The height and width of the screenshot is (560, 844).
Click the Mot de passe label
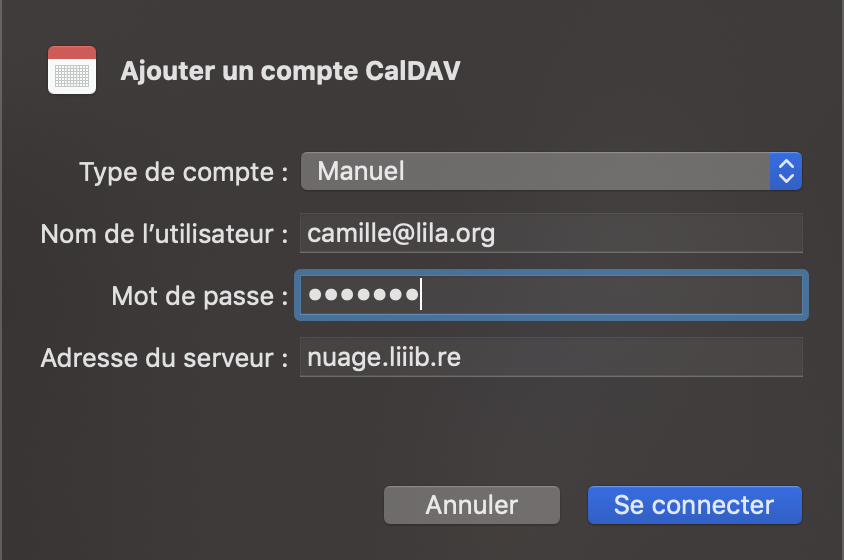coord(200,296)
